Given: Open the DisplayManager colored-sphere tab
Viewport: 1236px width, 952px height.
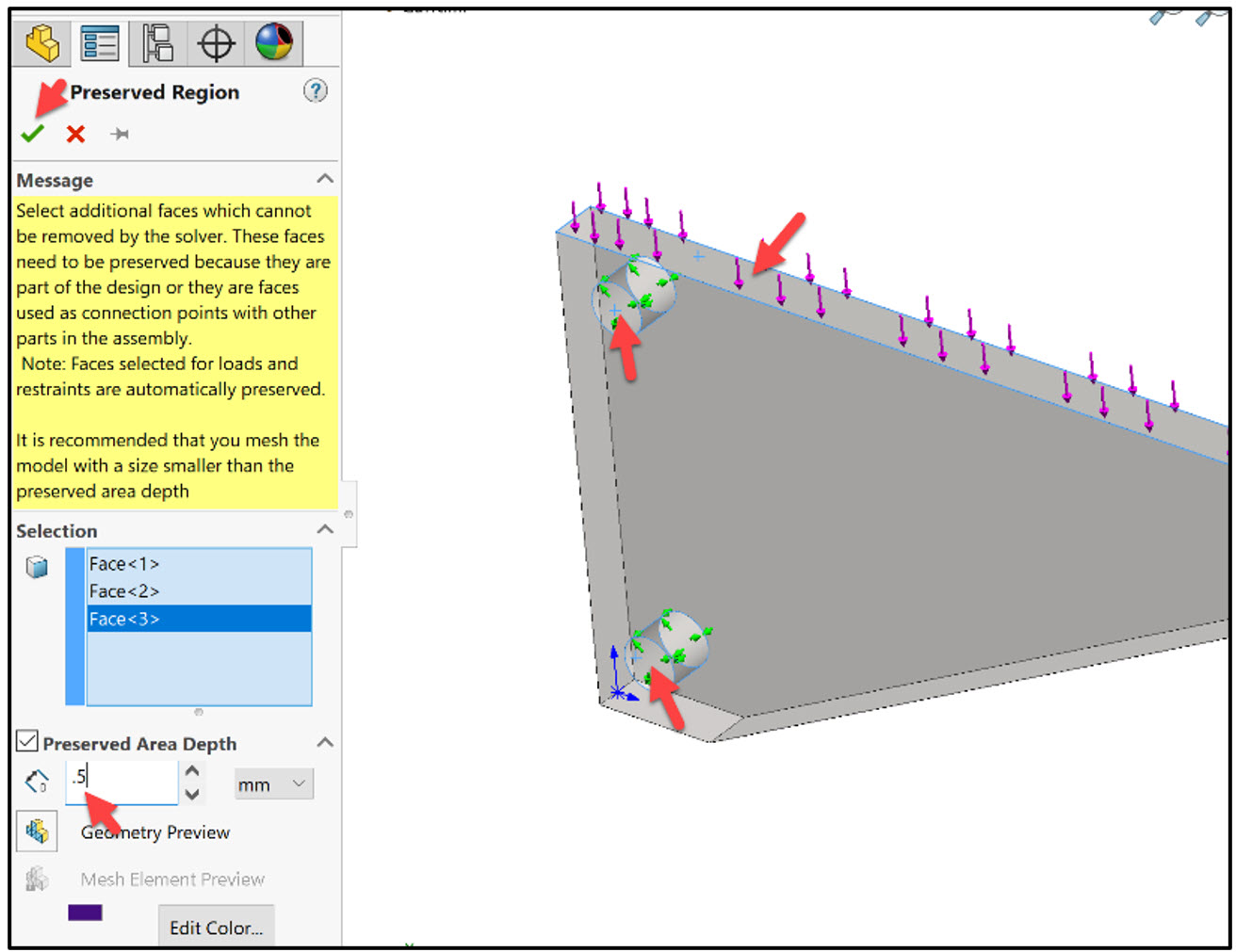Looking at the screenshot, I should click(x=274, y=42).
